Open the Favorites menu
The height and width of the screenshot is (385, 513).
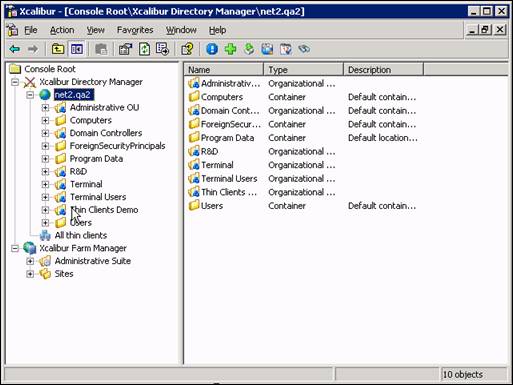[x=135, y=30]
